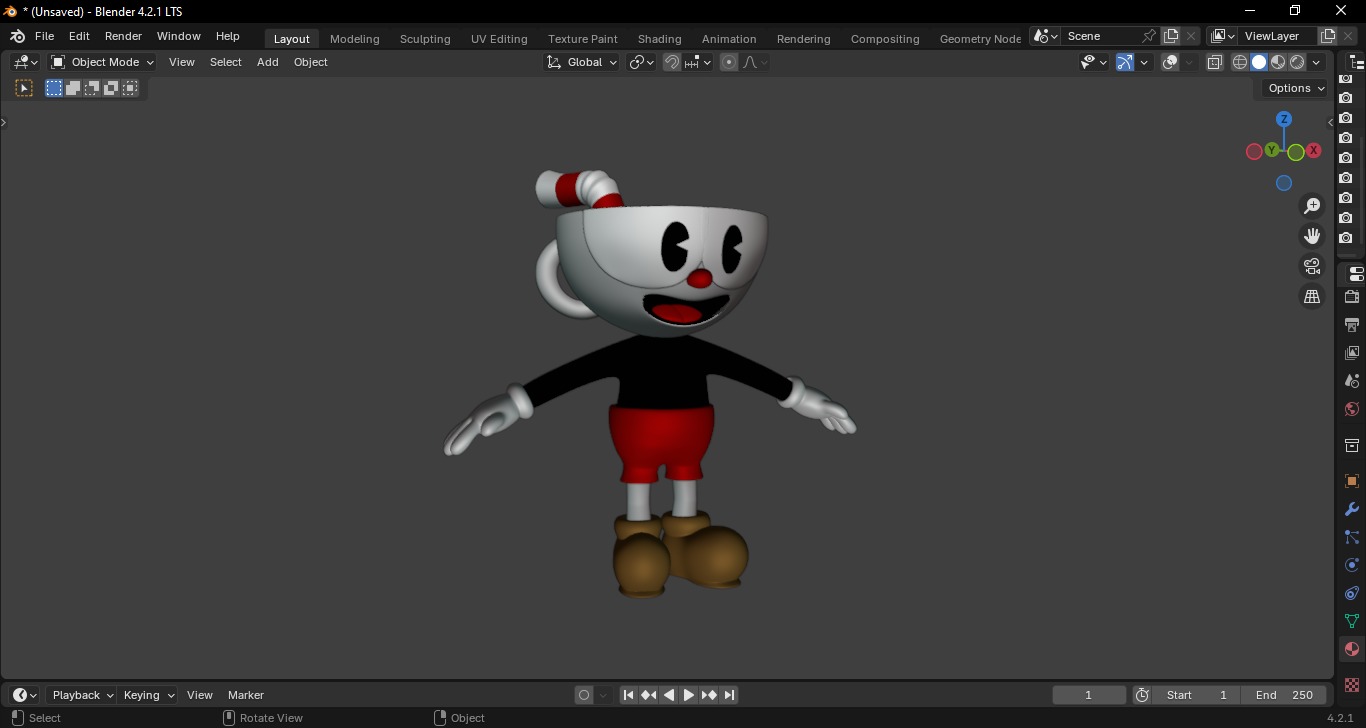This screenshot has width=1366, height=728.
Task: Choose the Subtract selection mode icon
Action: (x=92, y=88)
